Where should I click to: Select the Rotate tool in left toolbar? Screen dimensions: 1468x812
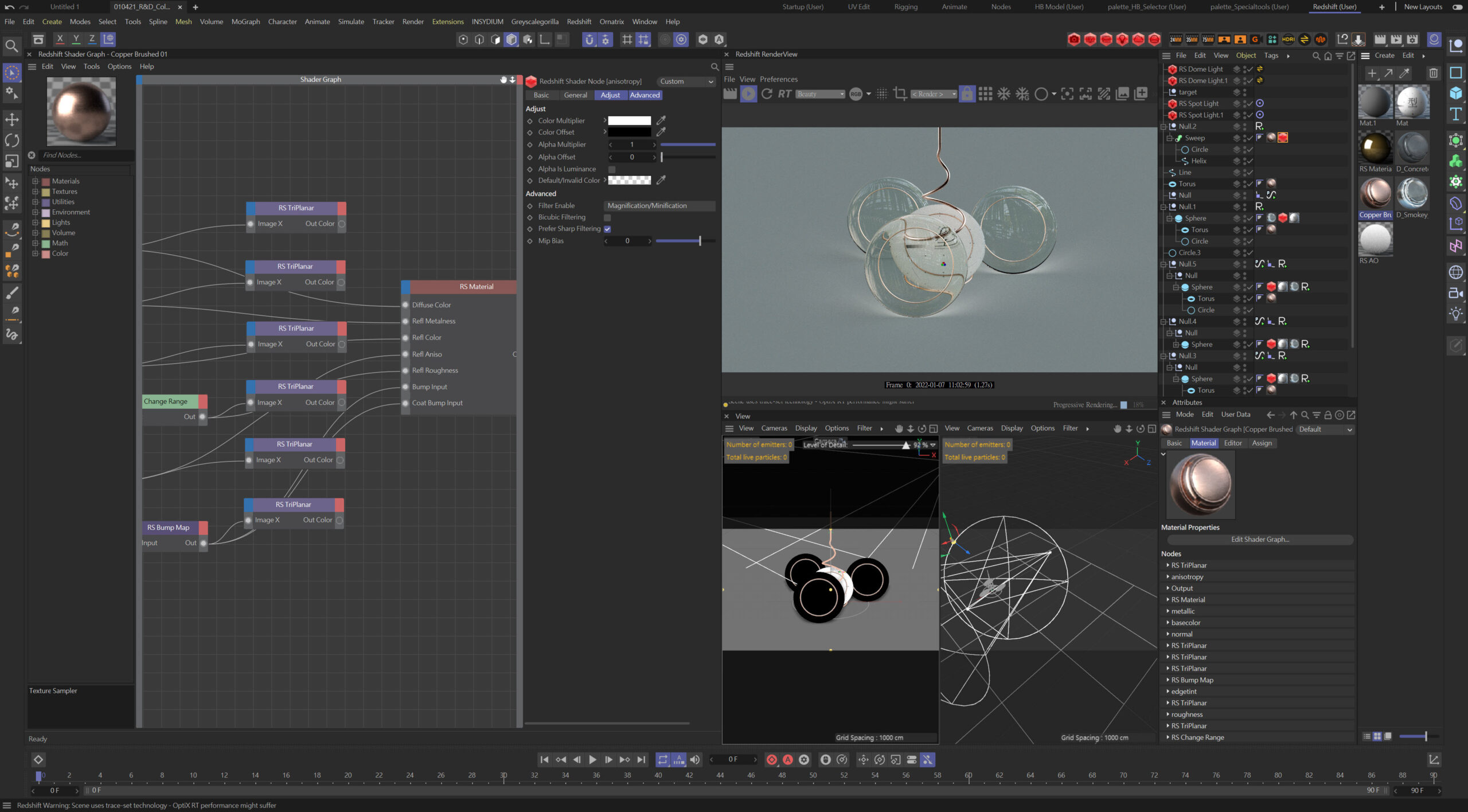click(12, 140)
